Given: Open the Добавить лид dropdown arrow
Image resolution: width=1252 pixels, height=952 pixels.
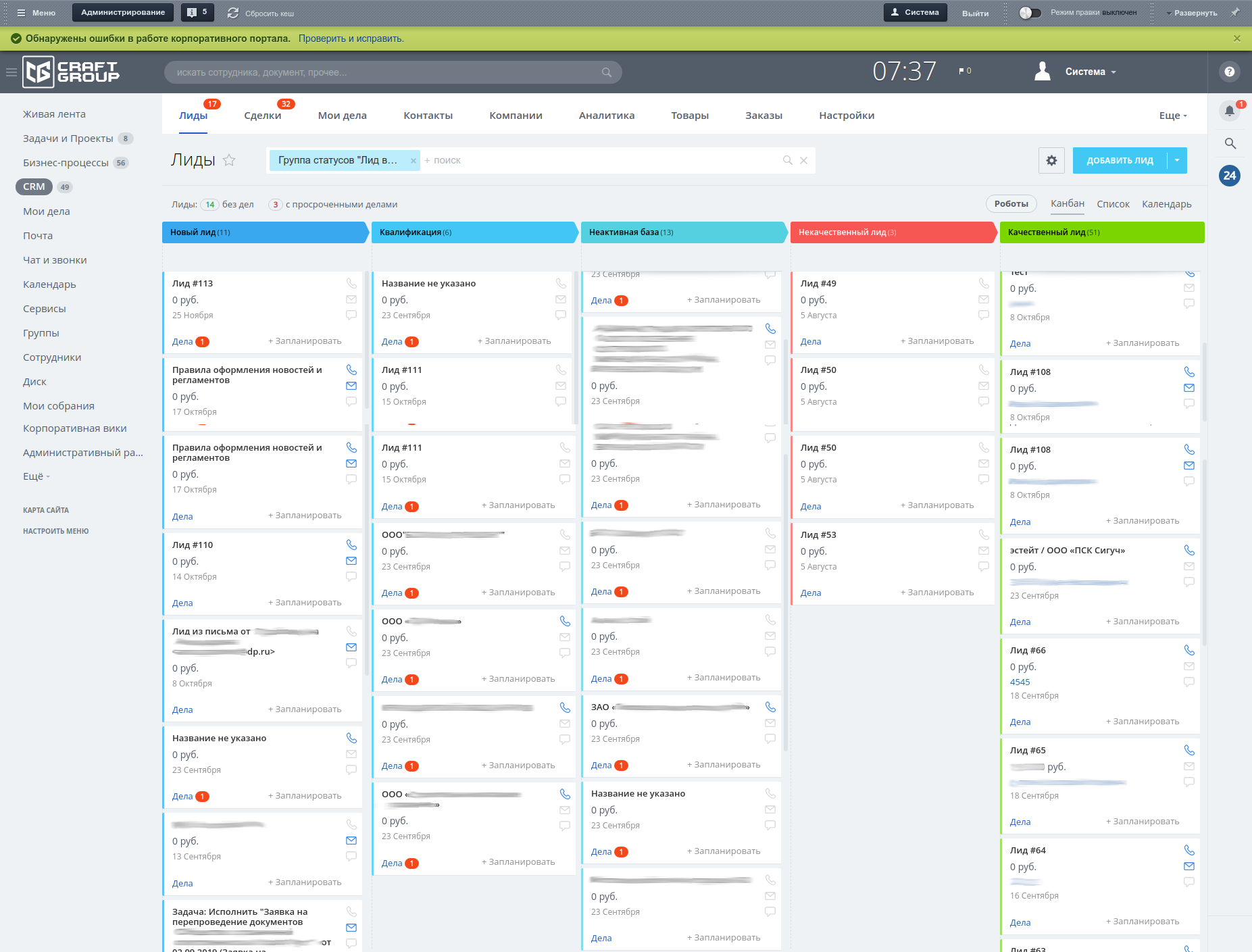Looking at the screenshot, I should [1177, 161].
